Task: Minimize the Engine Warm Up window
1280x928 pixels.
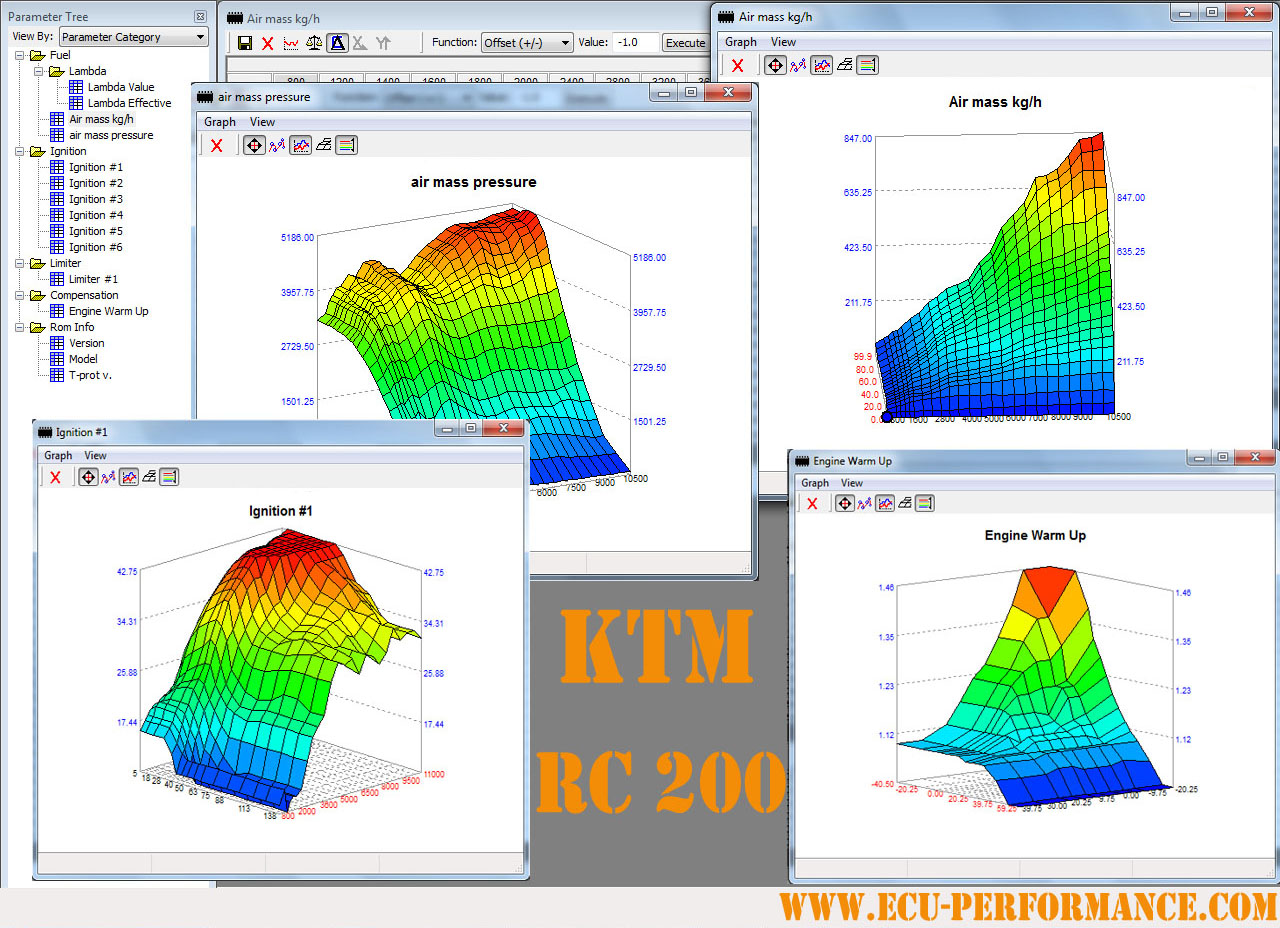Action: [x=1201, y=457]
